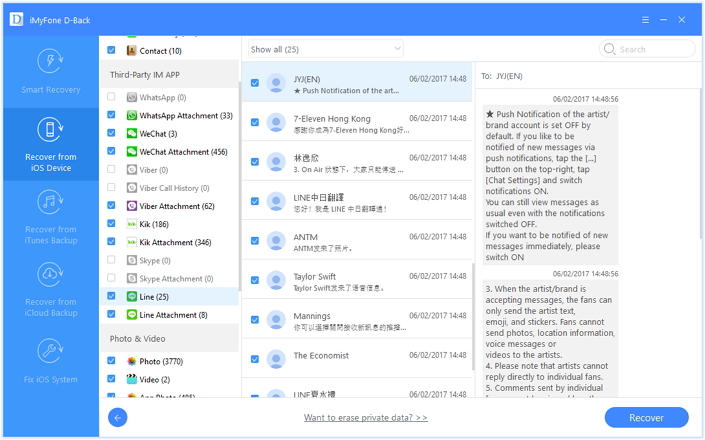Uncheck WhatsApp Attachment (33) checkbox
The width and height of the screenshot is (705, 440).
click(111, 115)
